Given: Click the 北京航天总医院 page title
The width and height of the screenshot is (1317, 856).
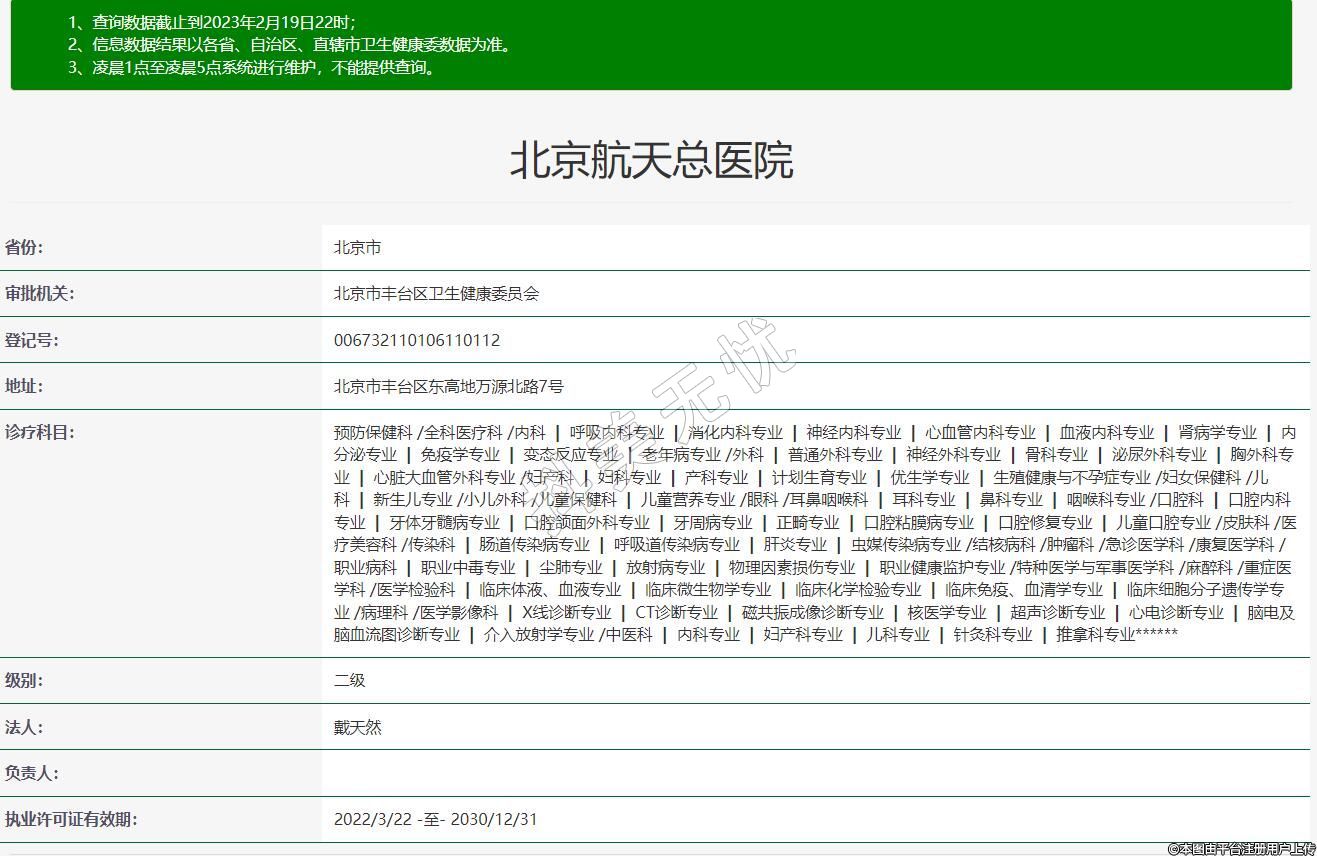Looking at the screenshot, I should tap(651, 160).
